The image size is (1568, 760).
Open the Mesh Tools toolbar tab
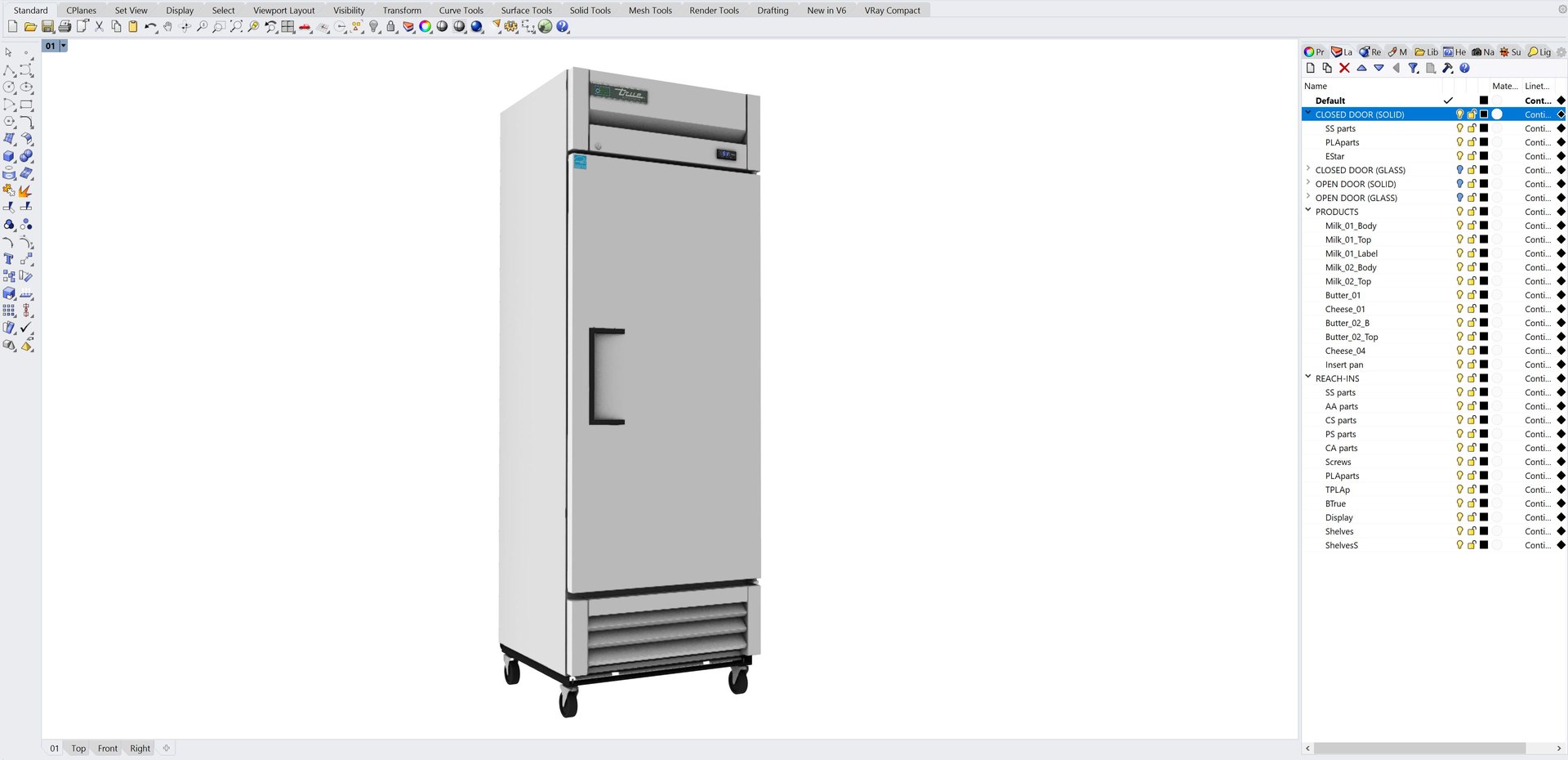click(x=650, y=11)
